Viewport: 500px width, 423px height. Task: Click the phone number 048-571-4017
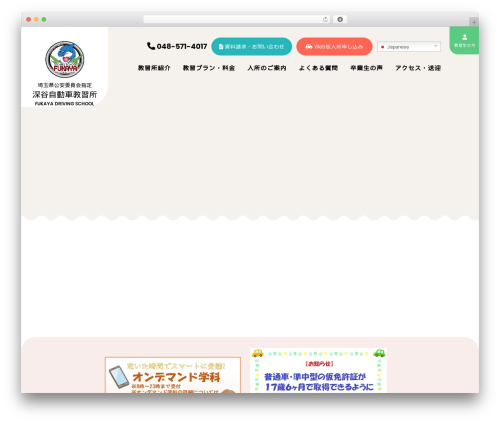182,46
